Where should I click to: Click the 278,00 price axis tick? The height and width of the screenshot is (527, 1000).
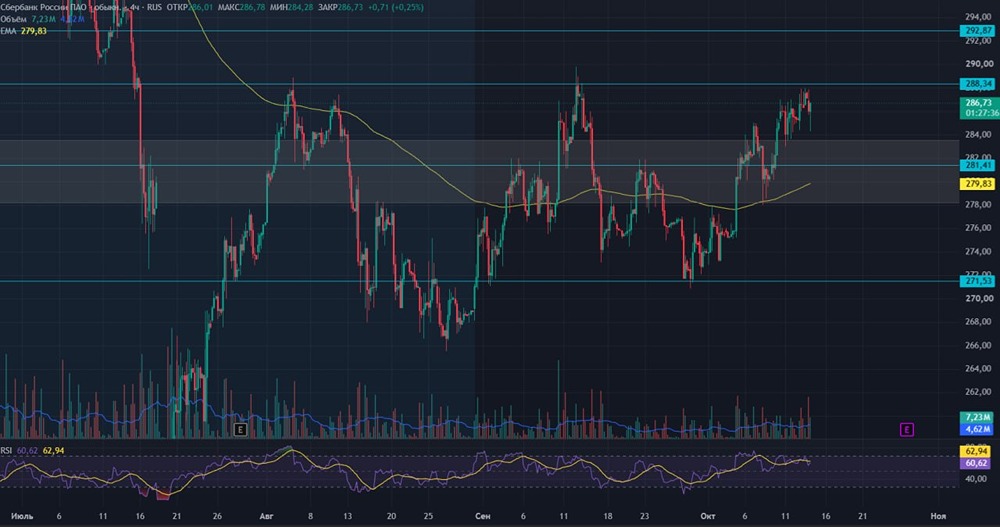(979, 205)
